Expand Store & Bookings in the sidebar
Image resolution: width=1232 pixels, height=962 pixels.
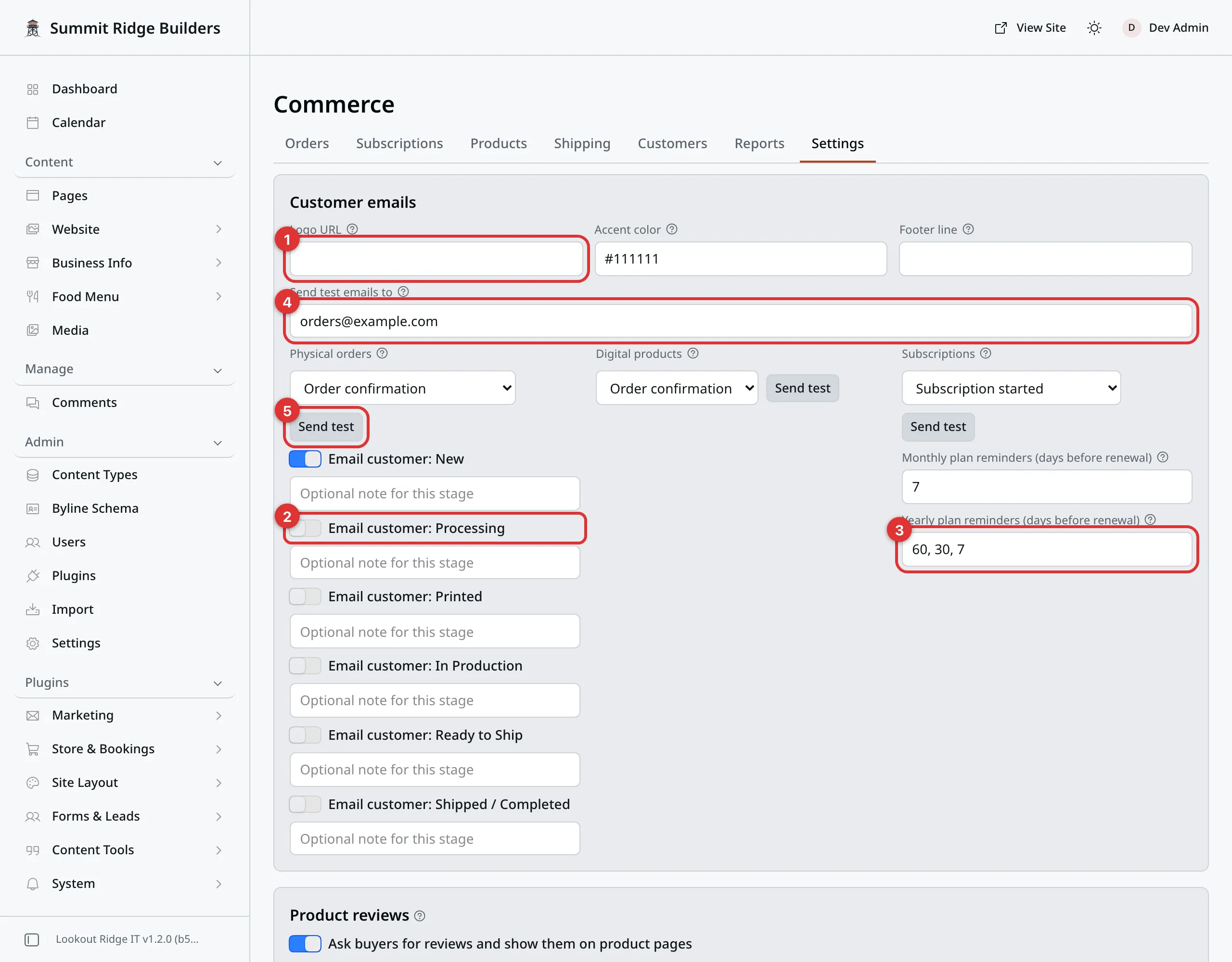(124, 749)
